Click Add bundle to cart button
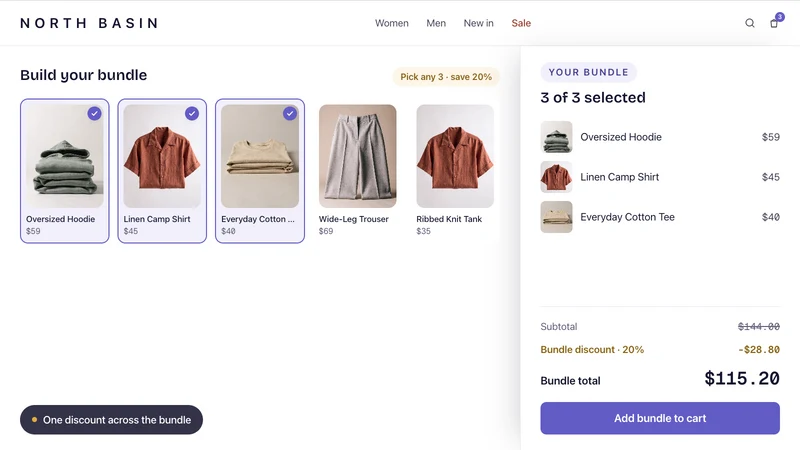This screenshot has width=800, height=450. (x=660, y=418)
